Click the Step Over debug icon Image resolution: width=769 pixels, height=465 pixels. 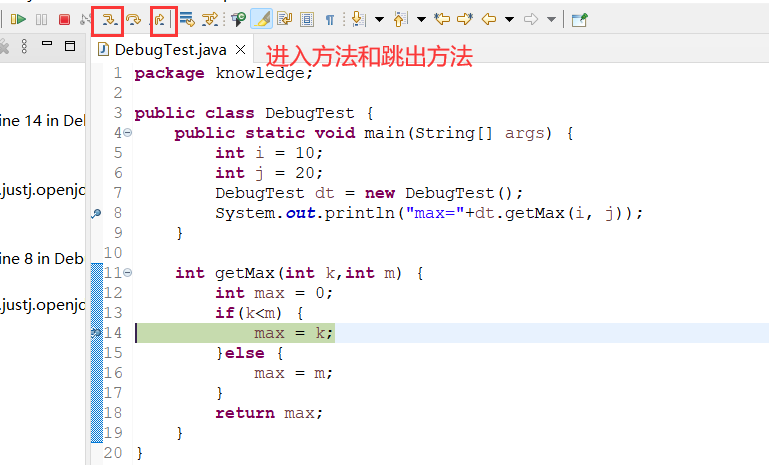pyautogui.click(x=133, y=20)
